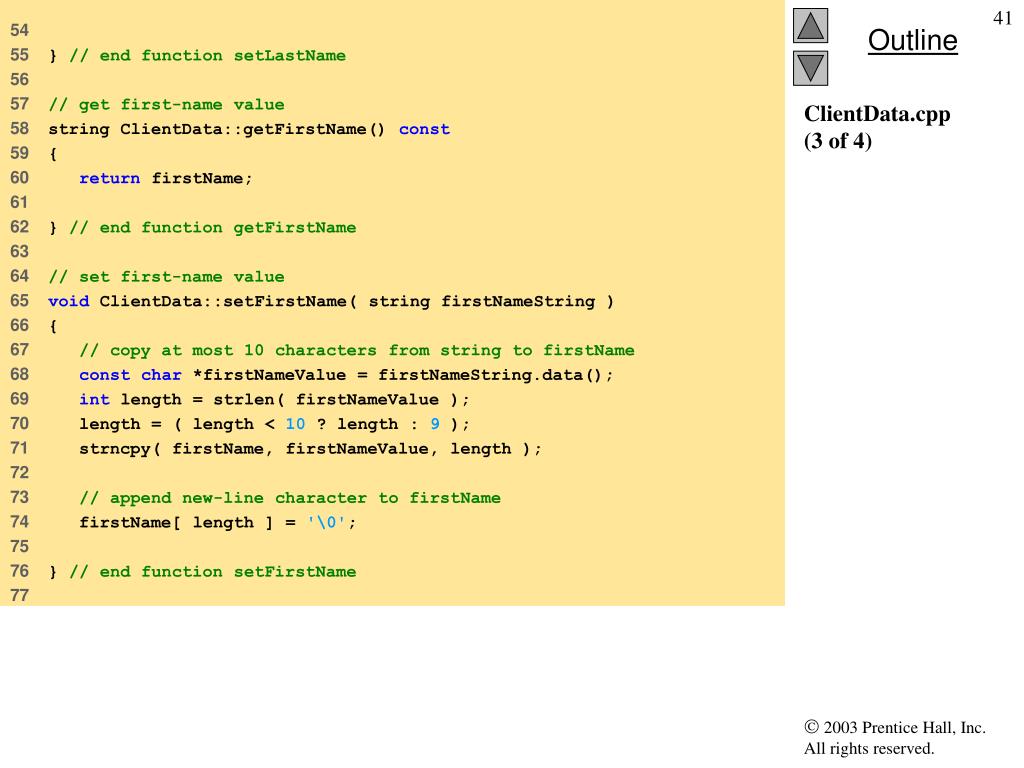Image resolution: width=1024 pixels, height=768 pixels.
Task: Click slide number 41
Action: click(1002, 18)
